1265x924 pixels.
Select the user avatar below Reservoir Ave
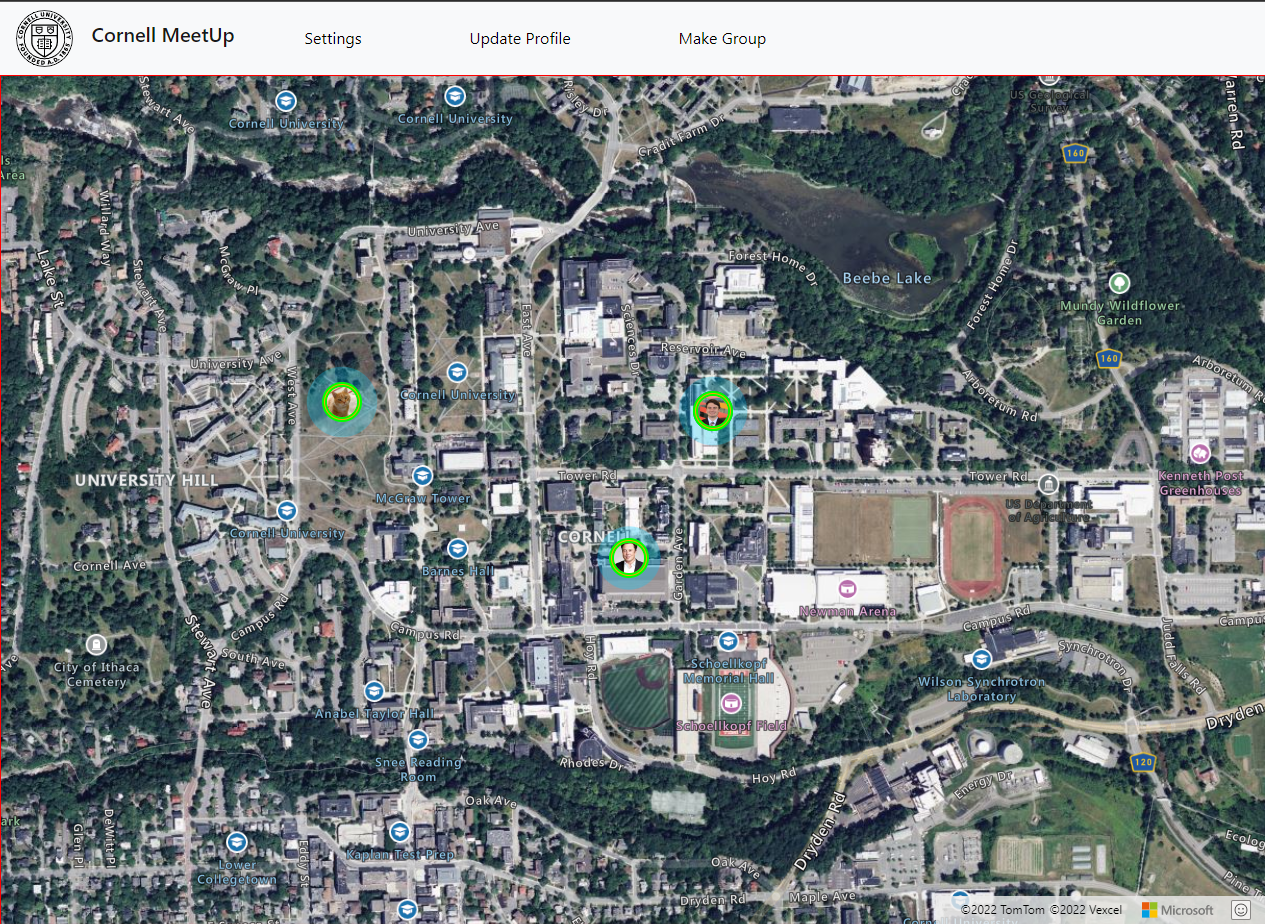713,410
